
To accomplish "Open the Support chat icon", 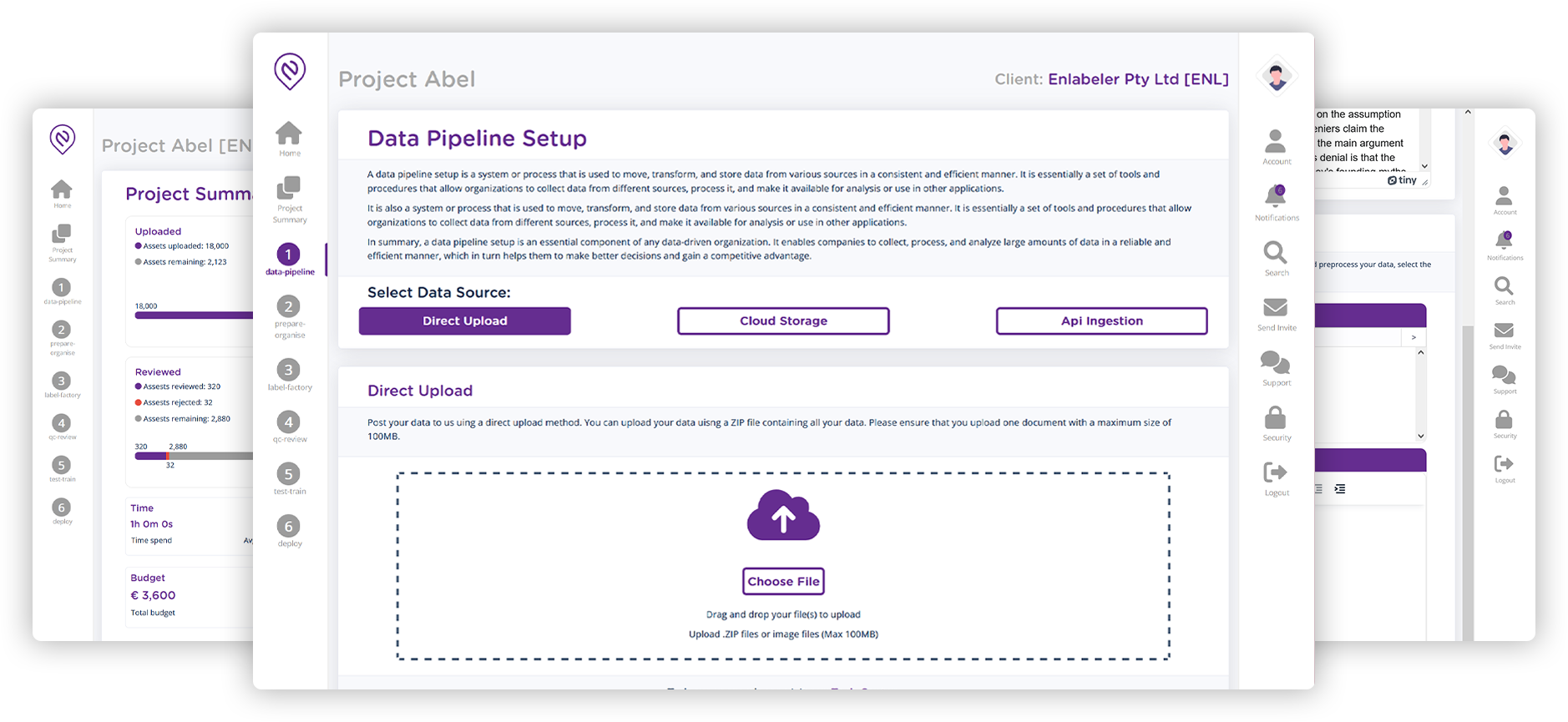I will coord(1276,362).
